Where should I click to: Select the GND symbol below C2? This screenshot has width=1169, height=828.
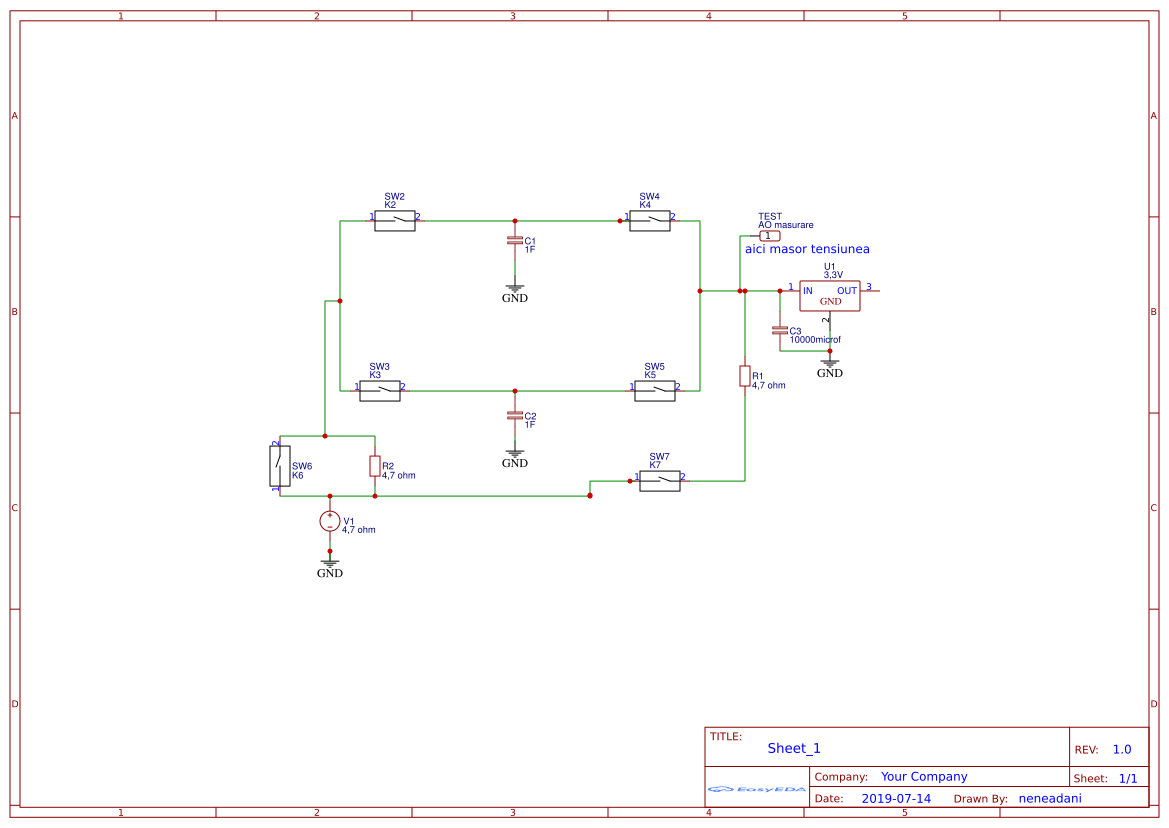(515, 456)
